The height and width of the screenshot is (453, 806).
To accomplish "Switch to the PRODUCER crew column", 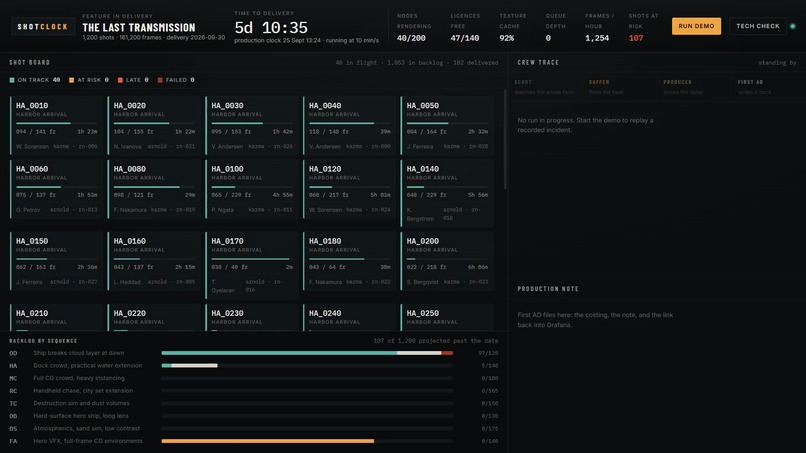I will (693, 87).
